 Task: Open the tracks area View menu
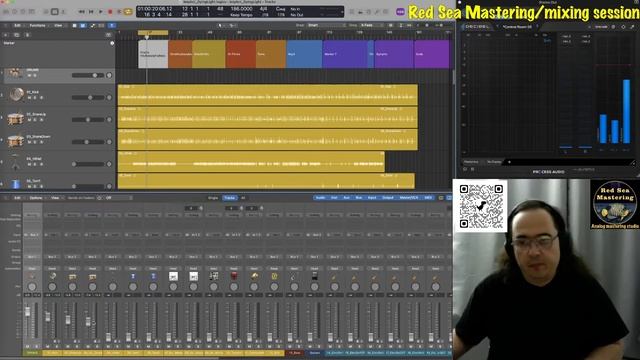(x=58, y=25)
